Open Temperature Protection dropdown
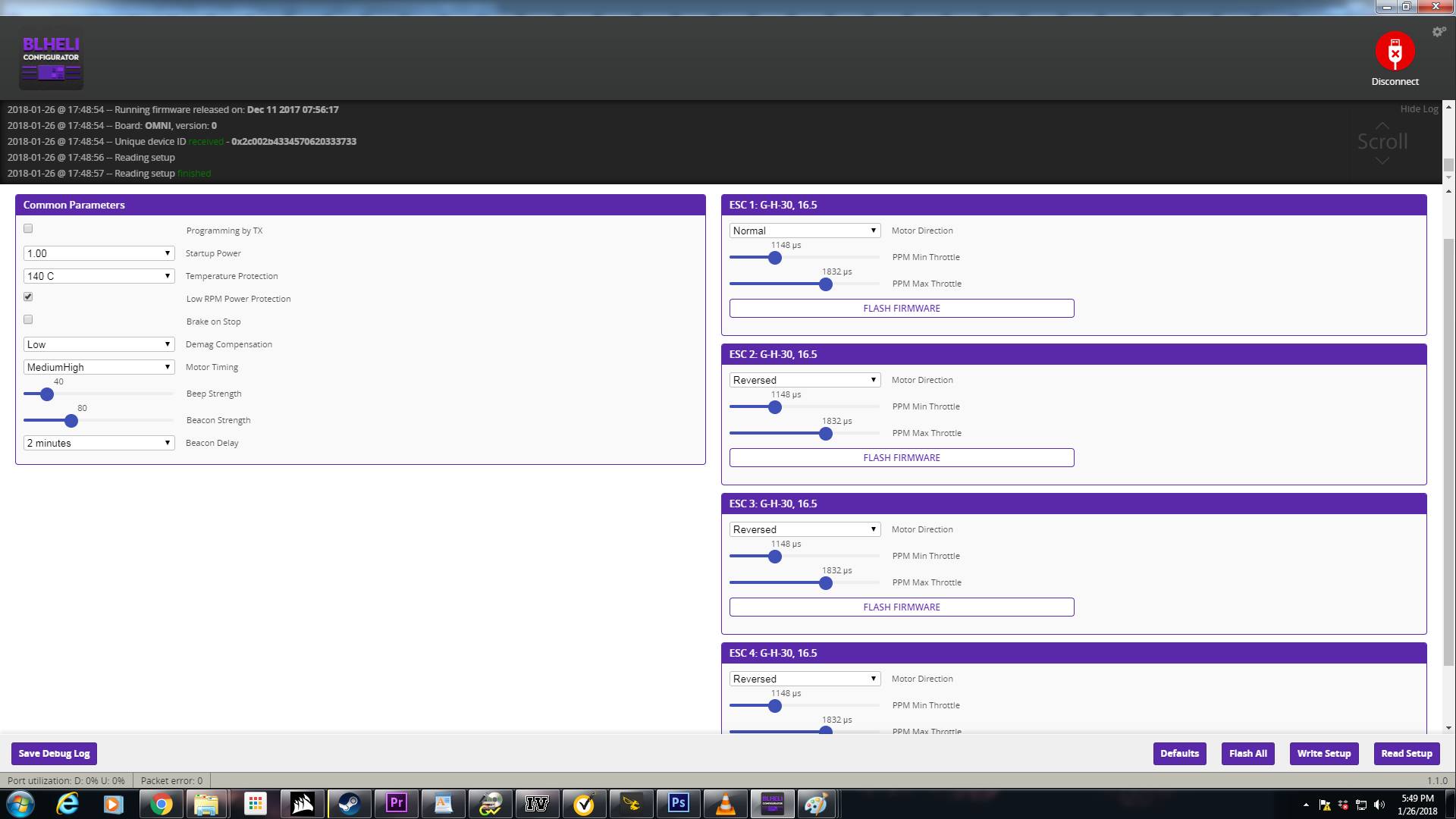Screen dimensions: 1456x819 99,276
